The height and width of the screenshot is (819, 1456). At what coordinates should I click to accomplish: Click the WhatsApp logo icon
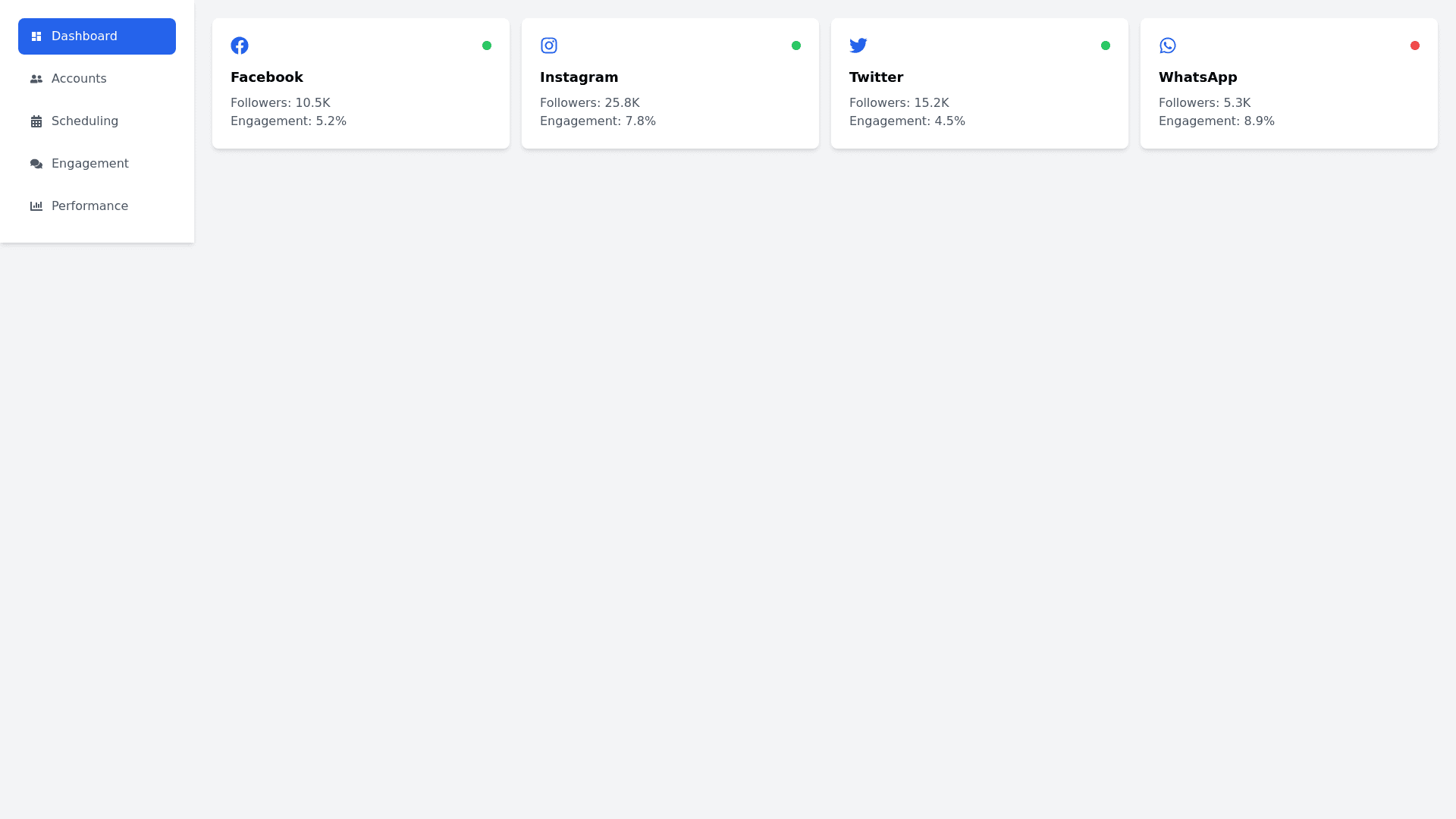(x=1168, y=45)
